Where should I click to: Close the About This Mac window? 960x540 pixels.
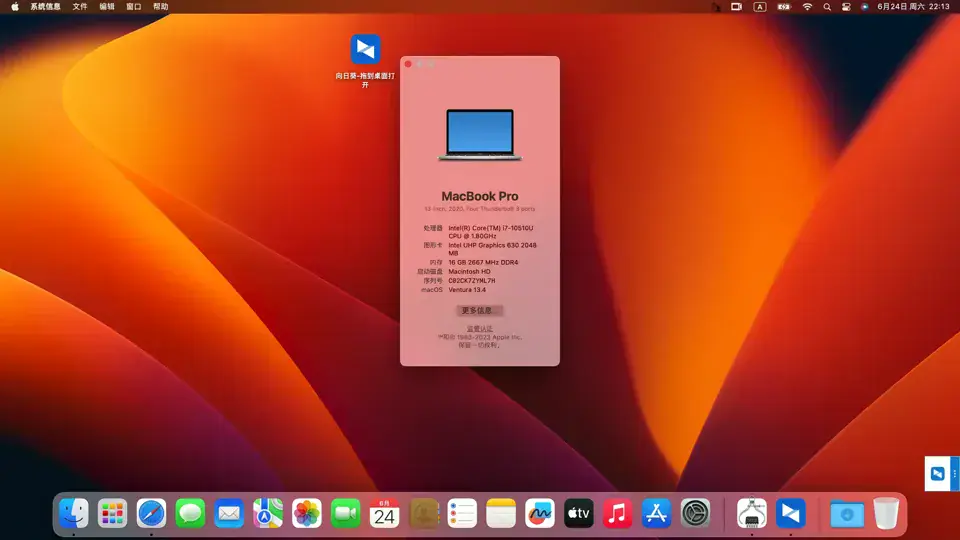point(408,64)
